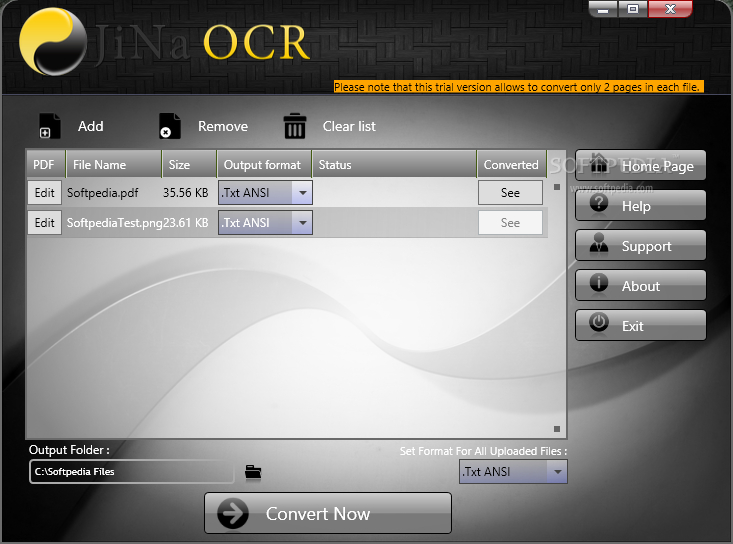Image resolution: width=733 pixels, height=544 pixels.
Task: Click the Exit button
Action: pyautogui.click(x=640, y=325)
